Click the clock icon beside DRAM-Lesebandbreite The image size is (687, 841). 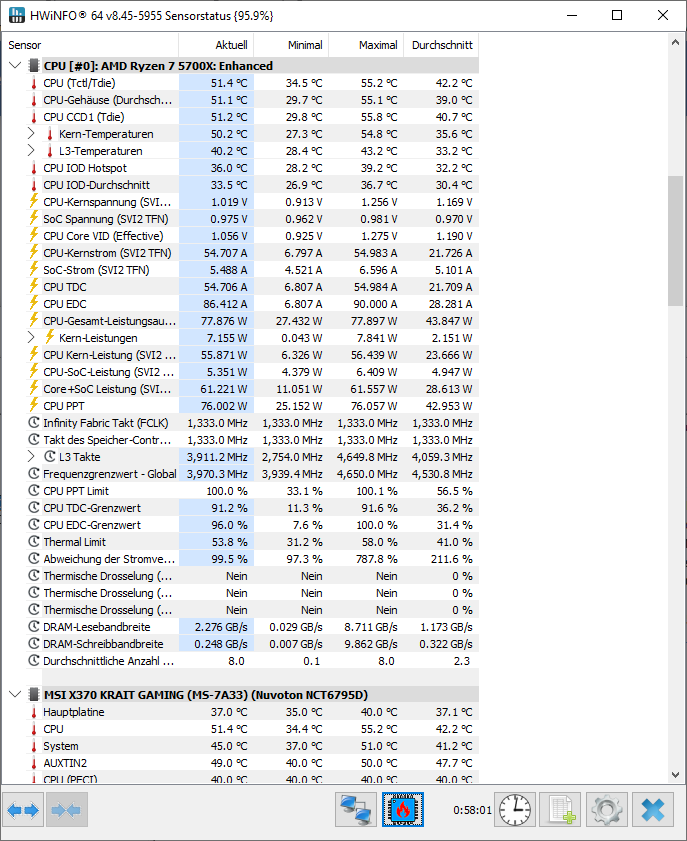pos(34,627)
